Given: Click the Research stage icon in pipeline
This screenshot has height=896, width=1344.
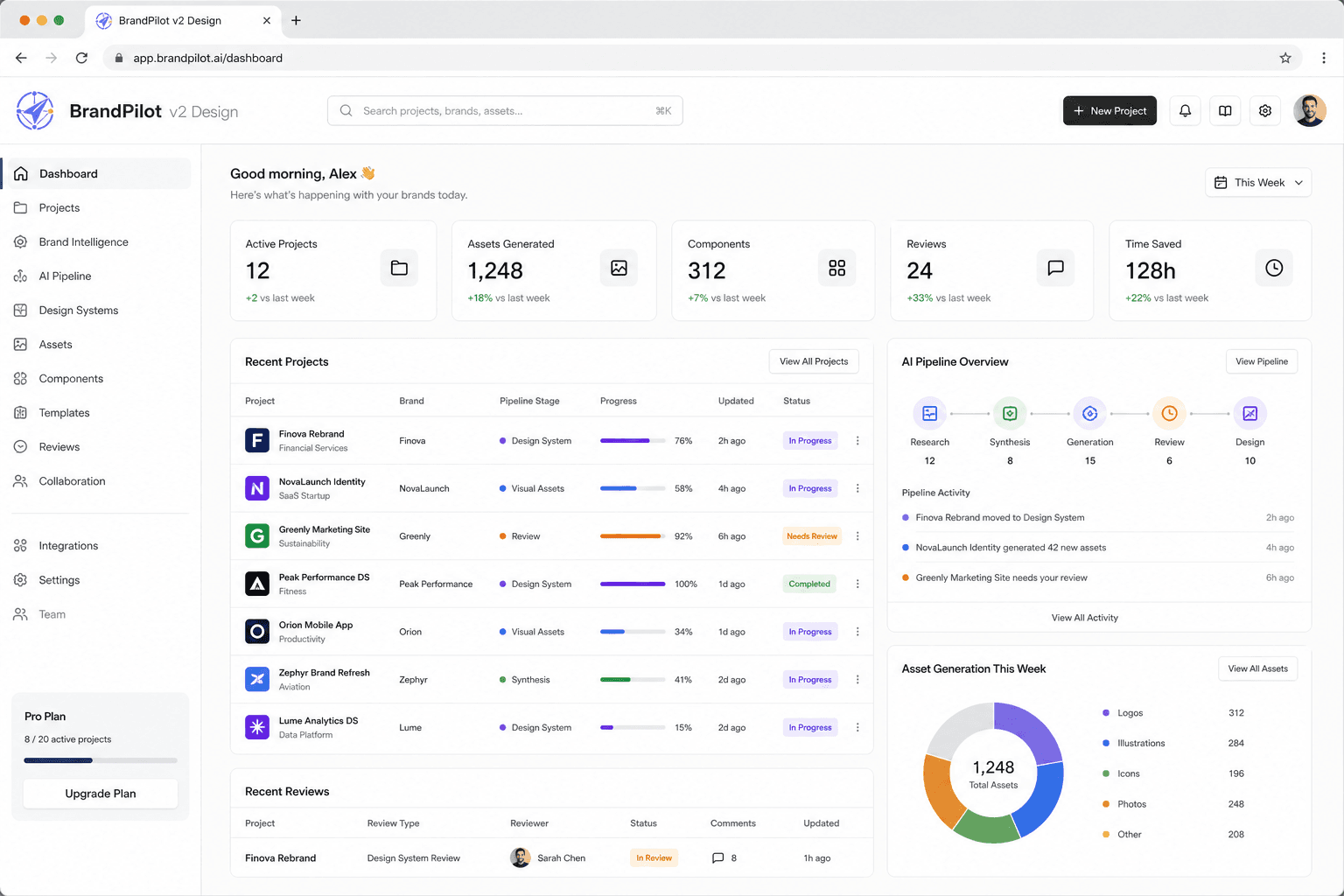Looking at the screenshot, I should pyautogui.click(x=929, y=413).
